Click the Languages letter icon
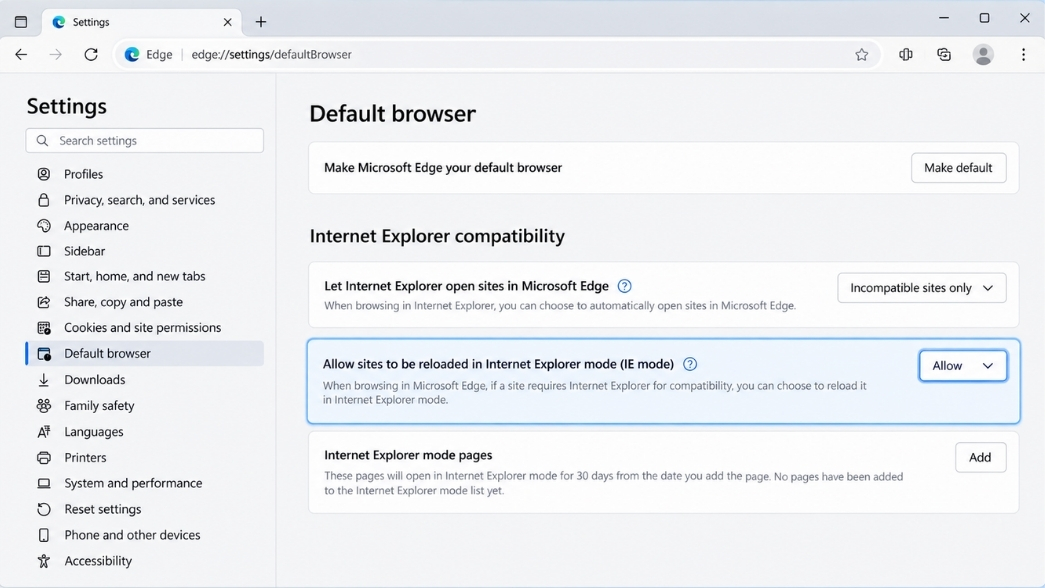Viewport: 1045px width, 588px height. pos(44,431)
